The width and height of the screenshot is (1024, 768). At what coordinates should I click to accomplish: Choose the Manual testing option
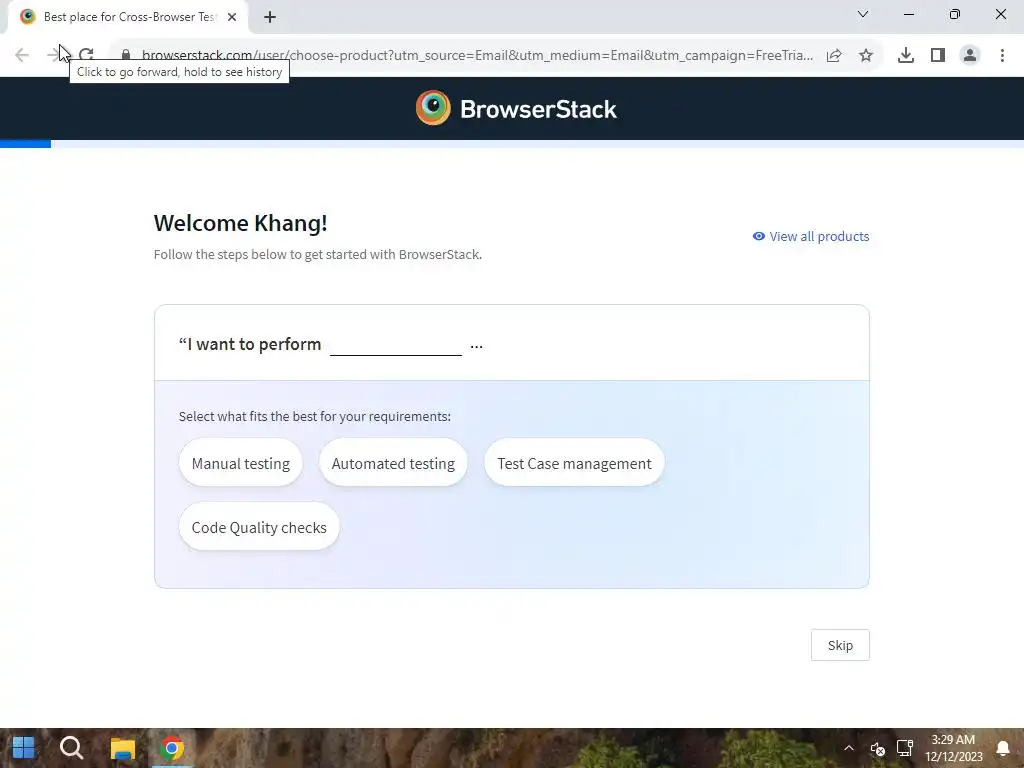[240, 463]
